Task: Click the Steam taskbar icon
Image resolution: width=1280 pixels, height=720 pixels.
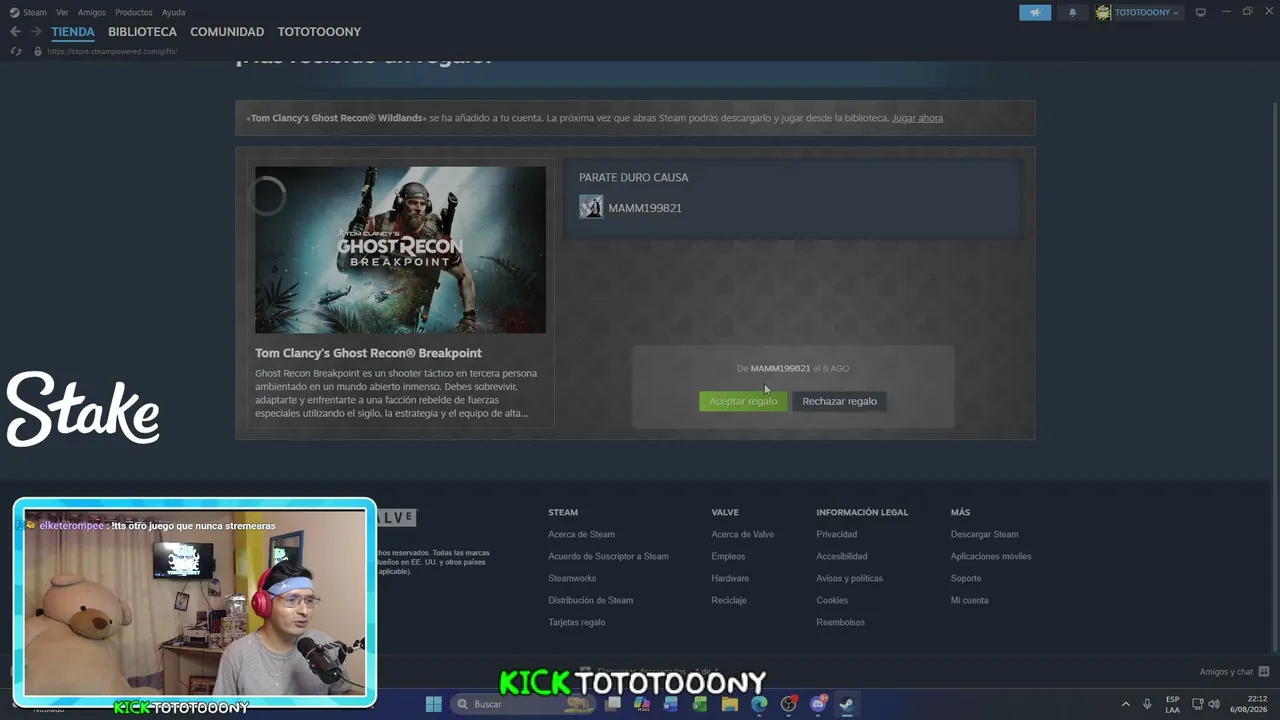Action: [847, 704]
